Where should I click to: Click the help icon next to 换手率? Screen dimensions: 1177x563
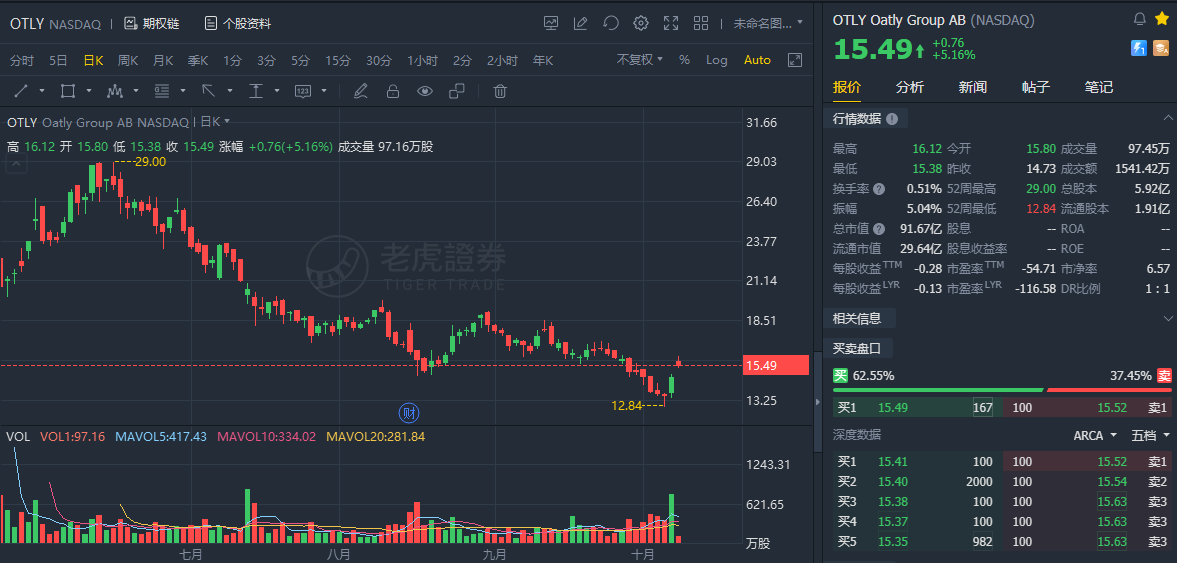pyautogui.click(x=879, y=189)
